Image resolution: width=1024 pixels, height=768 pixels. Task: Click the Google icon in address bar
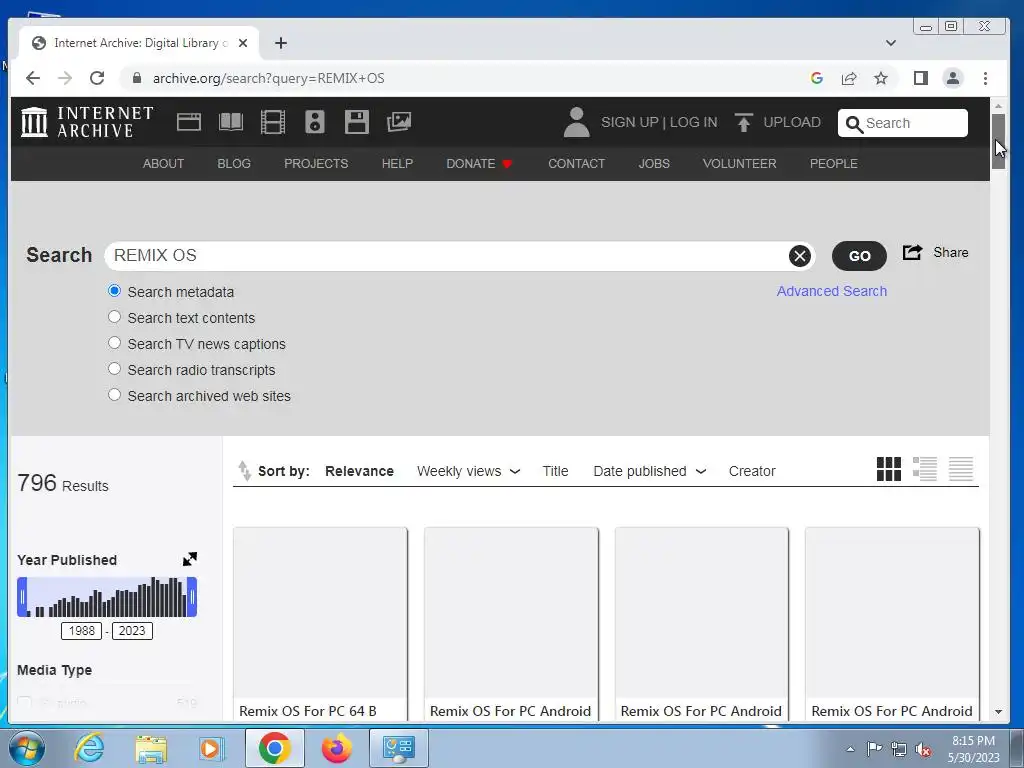point(816,78)
